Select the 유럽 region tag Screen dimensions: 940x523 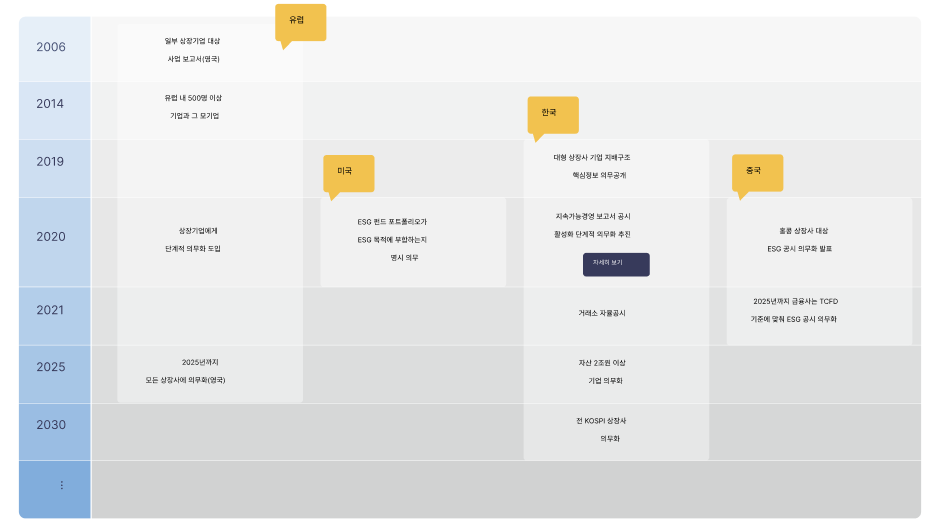coord(300,22)
